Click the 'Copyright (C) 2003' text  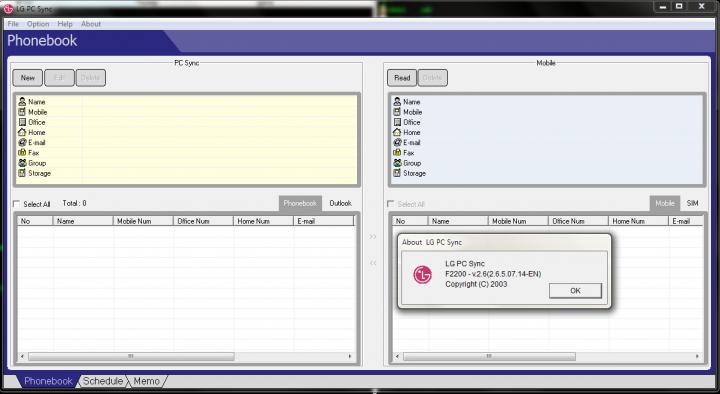pos(476,284)
